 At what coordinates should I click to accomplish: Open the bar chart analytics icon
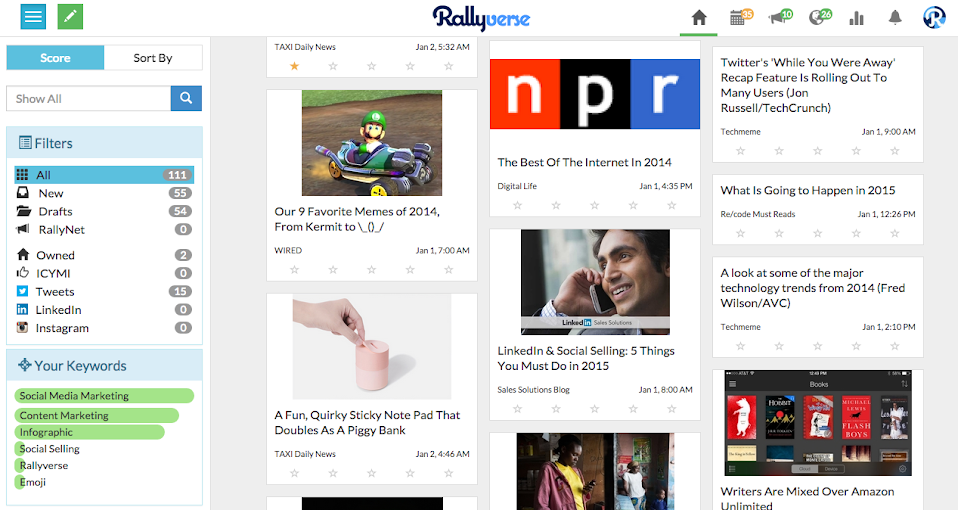pyautogui.click(x=857, y=18)
